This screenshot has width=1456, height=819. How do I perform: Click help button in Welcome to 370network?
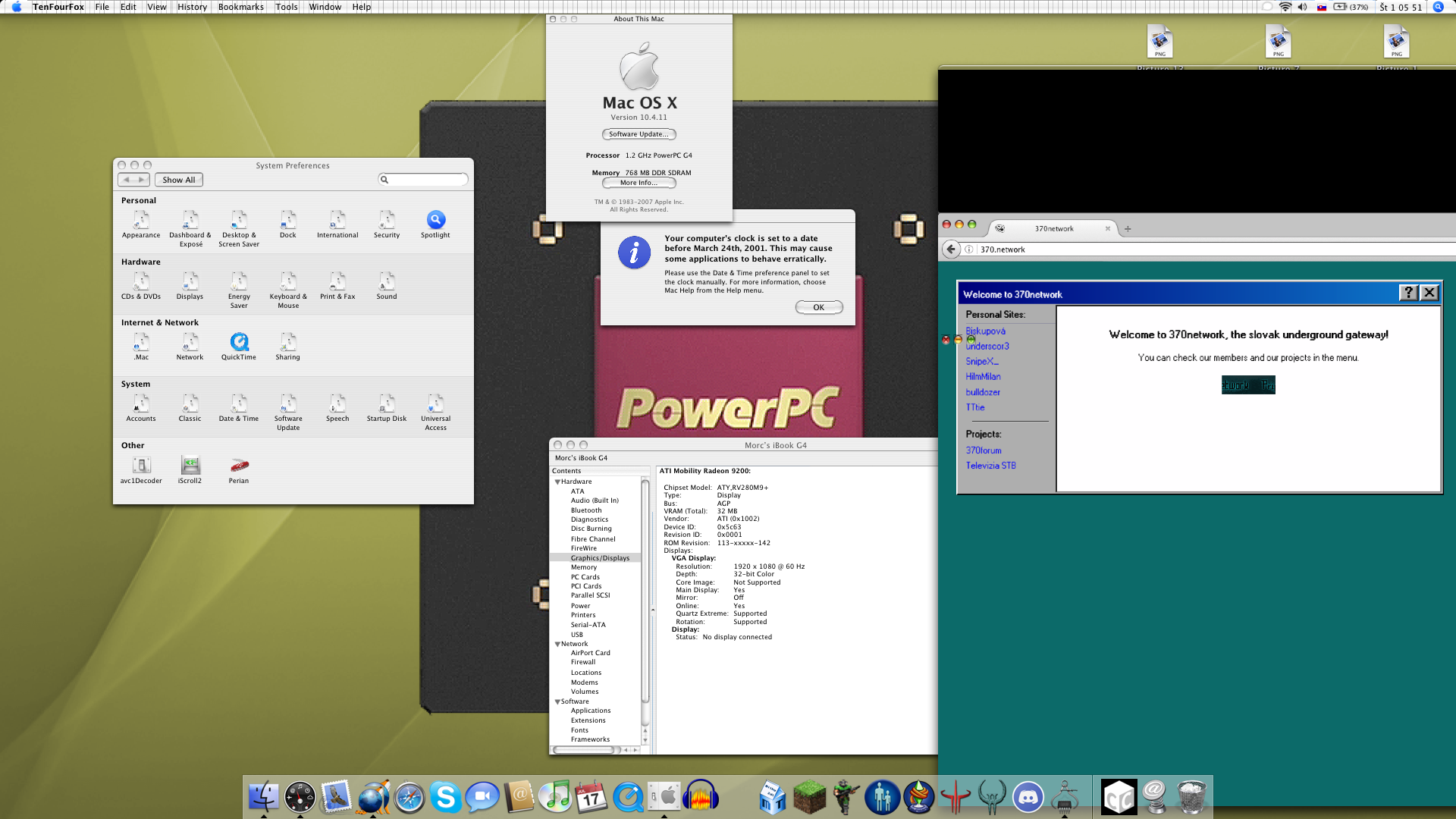(x=1408, y=293)
